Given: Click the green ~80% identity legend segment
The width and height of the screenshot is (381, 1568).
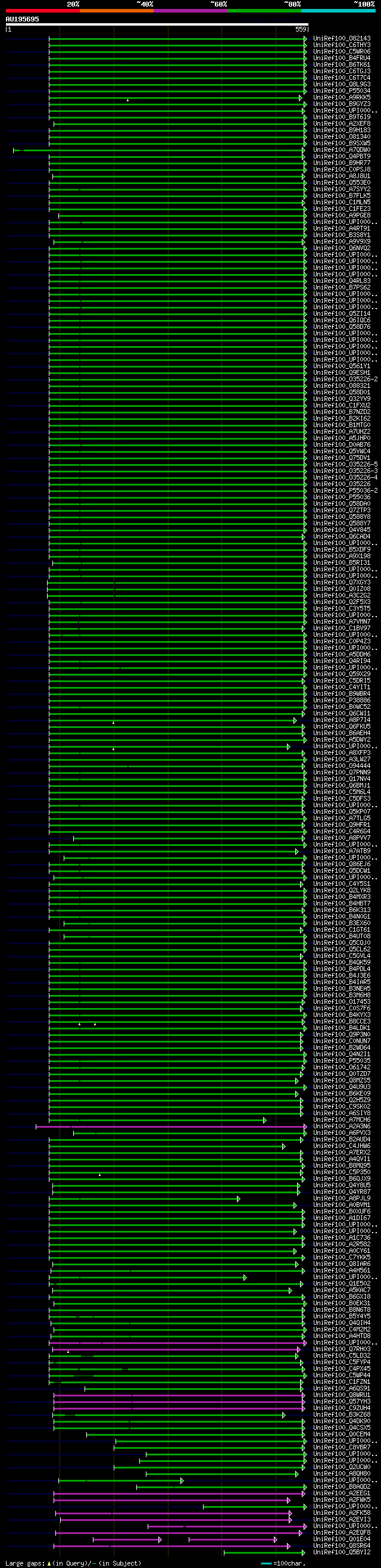Looking at the screenshot, I should [264, 10].
